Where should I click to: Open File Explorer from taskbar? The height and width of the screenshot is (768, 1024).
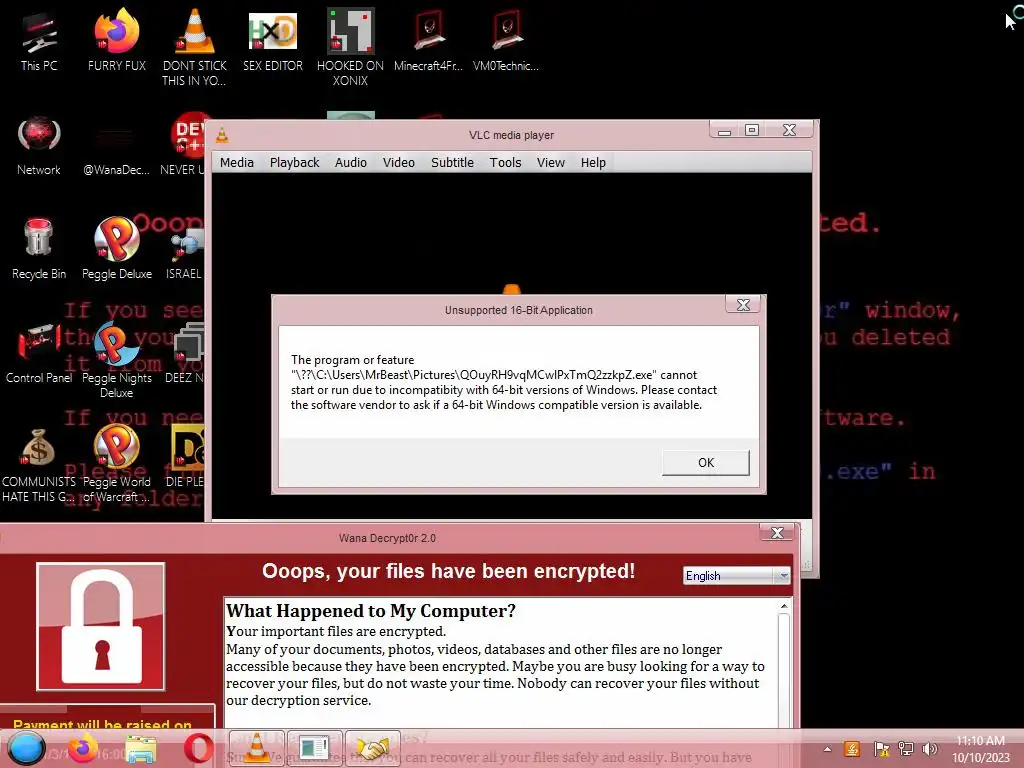pos(141,749)
